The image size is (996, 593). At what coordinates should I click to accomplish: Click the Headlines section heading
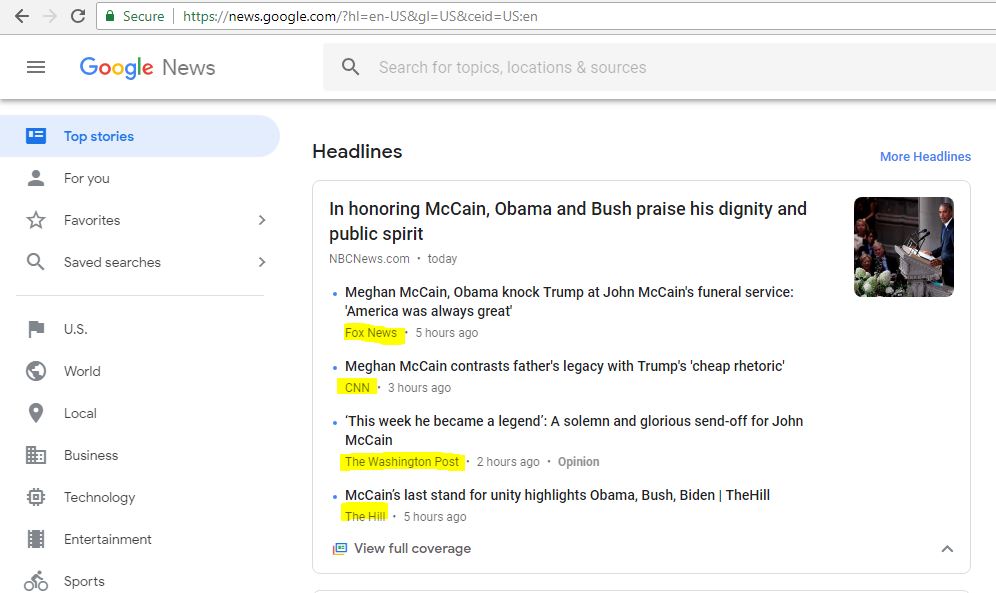tap(357, 151)
